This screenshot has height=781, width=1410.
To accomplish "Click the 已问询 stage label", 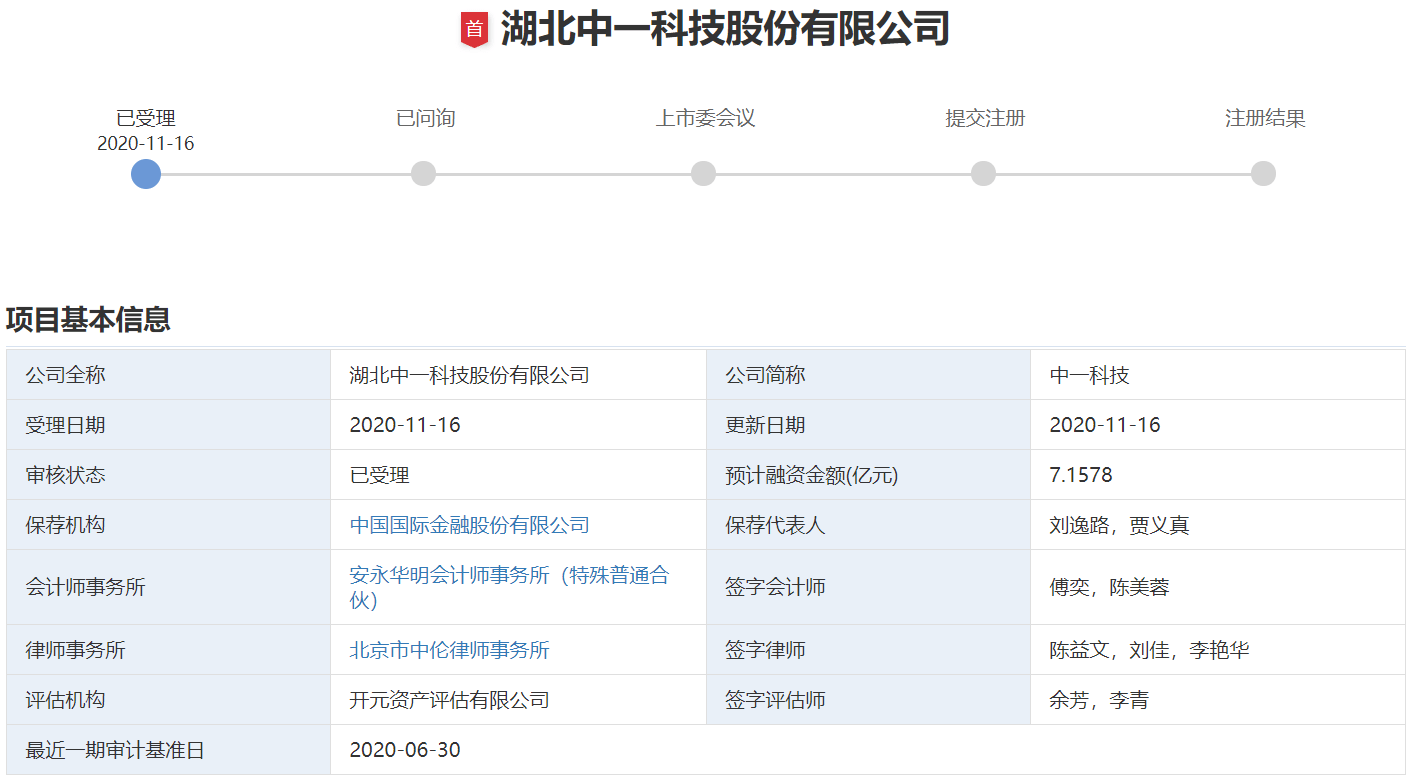I will click(424, 118).
